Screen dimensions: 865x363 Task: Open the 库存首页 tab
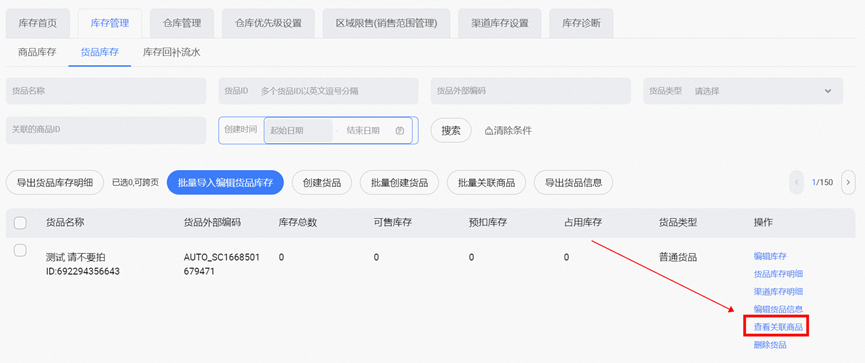38,23
